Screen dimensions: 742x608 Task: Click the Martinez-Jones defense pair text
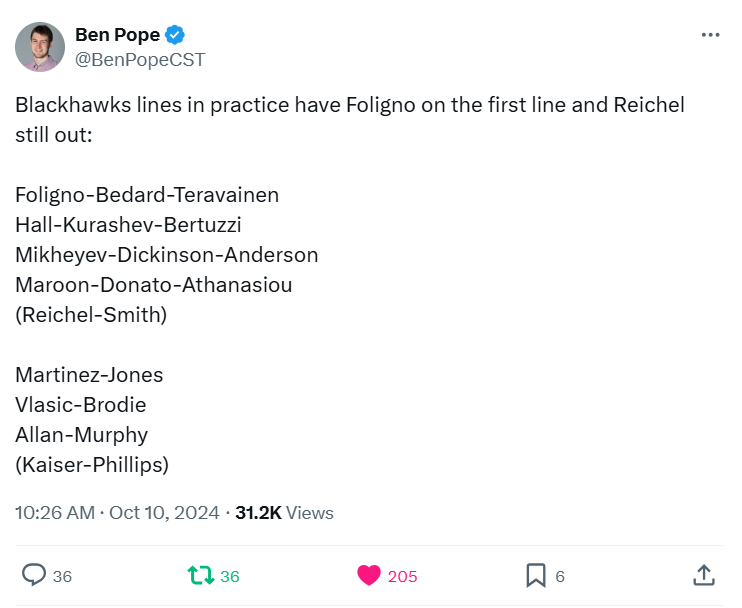coord(89,375)
